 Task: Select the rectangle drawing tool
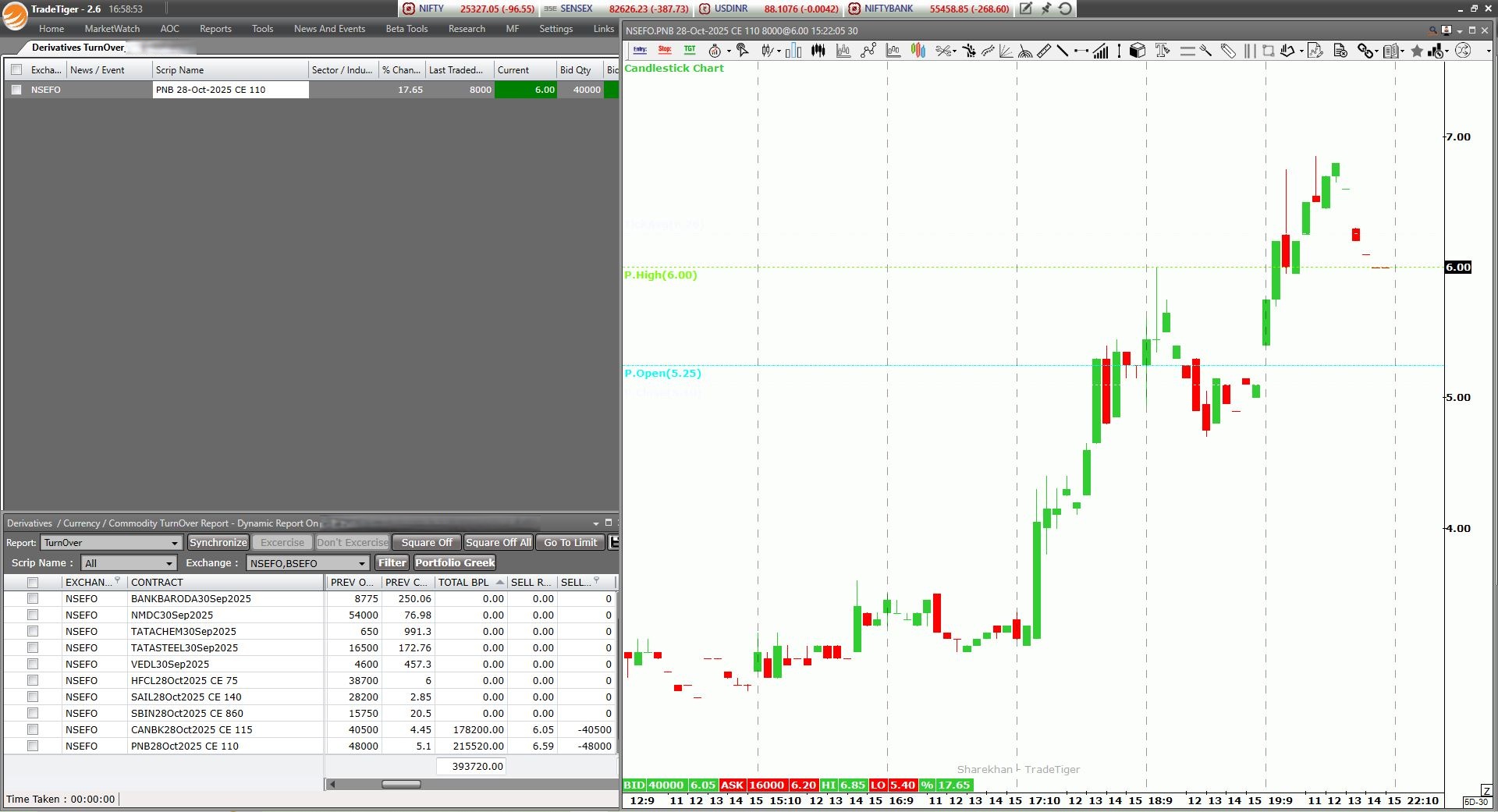click(1268, 51)
